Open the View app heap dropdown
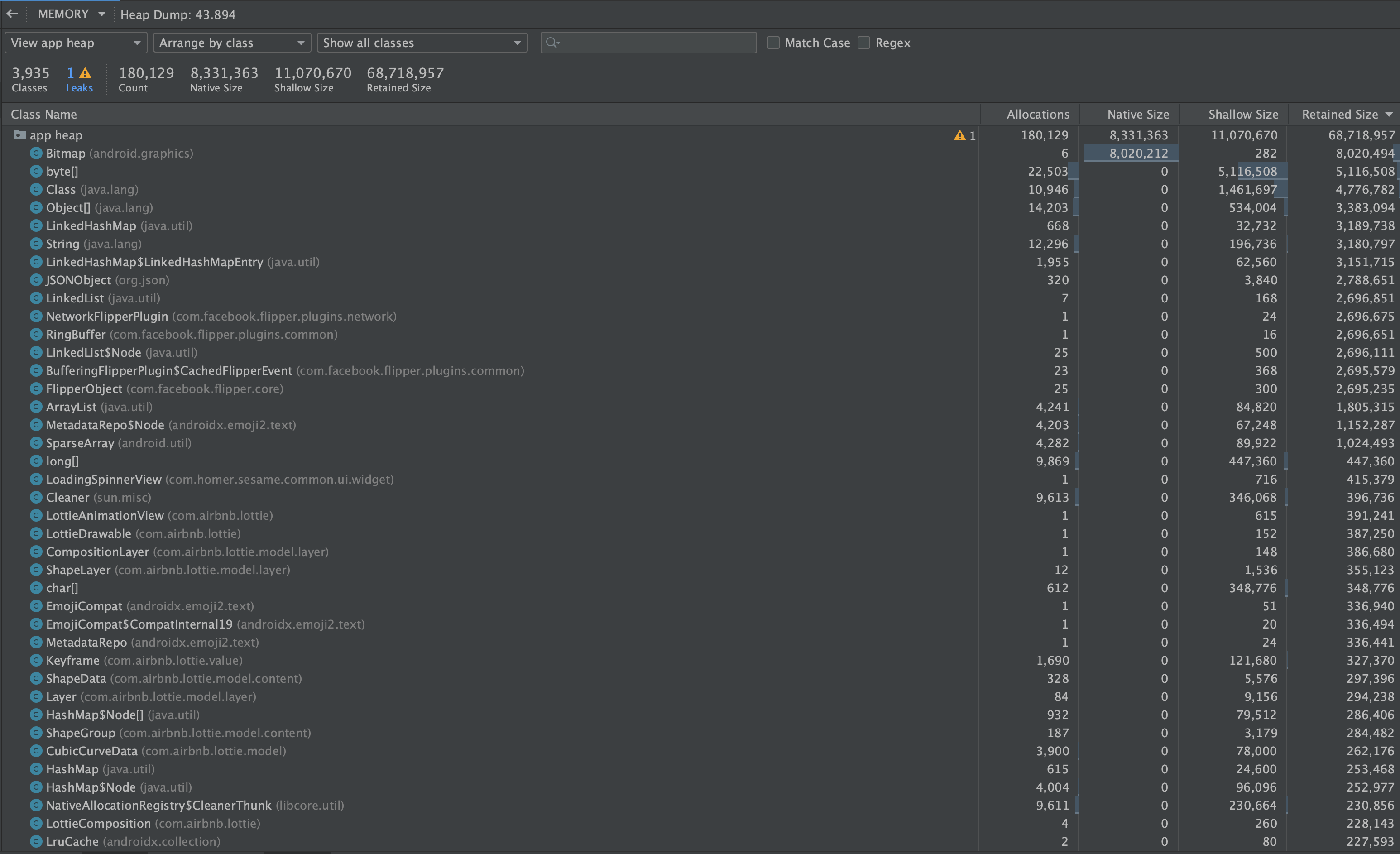Screen dimensions: 1400x854 (x=76, y=43)
